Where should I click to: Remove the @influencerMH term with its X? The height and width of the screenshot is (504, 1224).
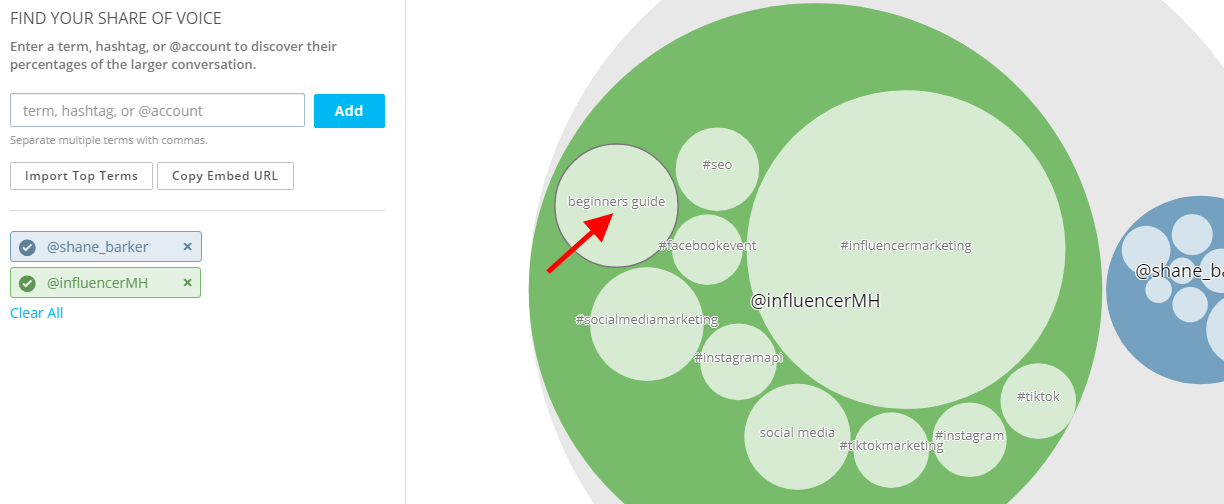pyautogui.click(x=187, y=283)
